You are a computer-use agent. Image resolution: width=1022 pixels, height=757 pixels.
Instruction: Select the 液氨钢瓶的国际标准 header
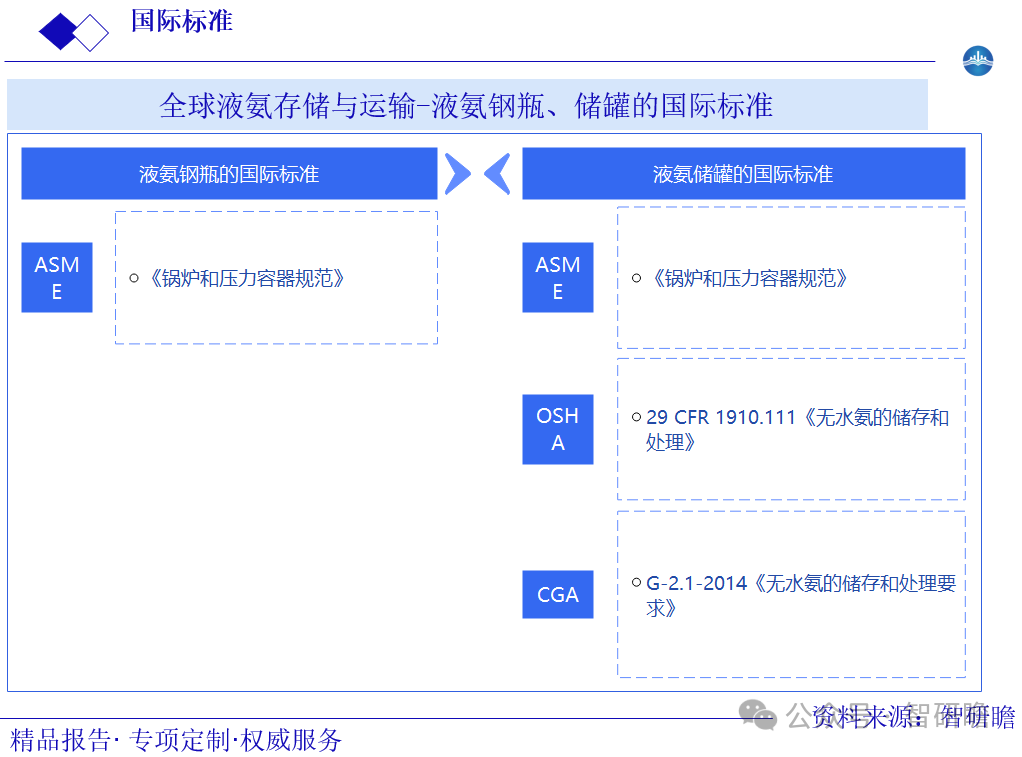(229, 174)
